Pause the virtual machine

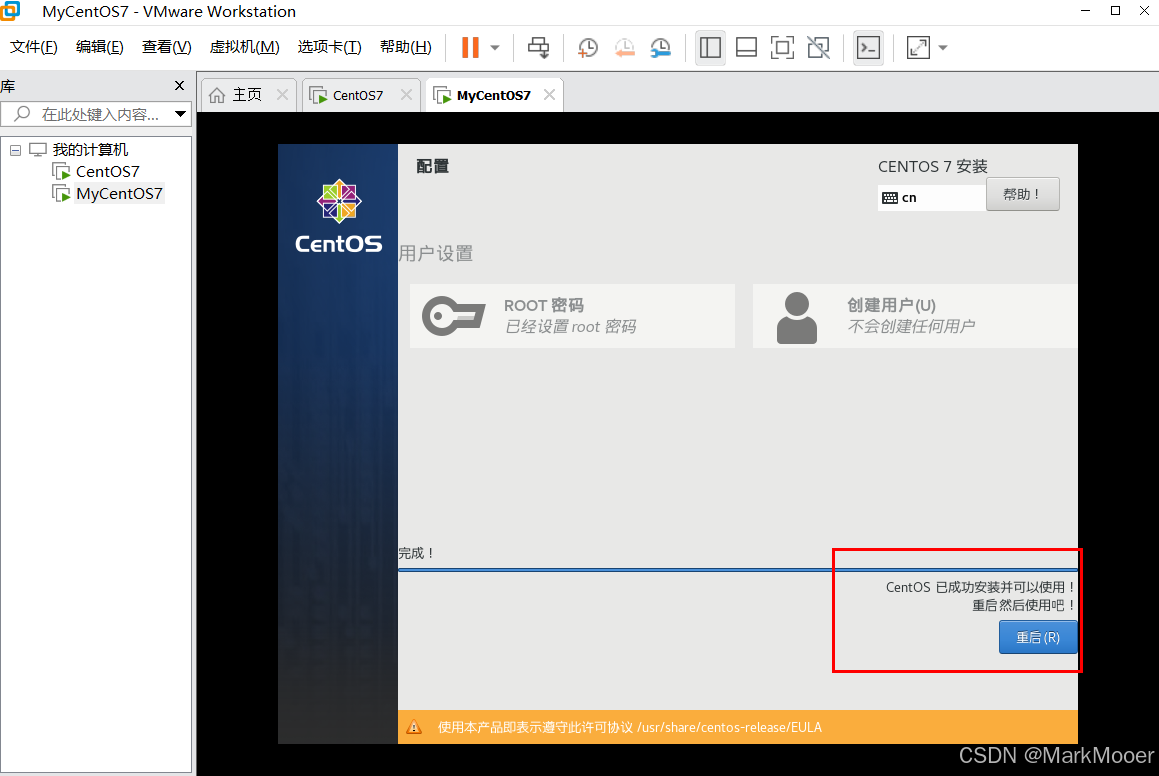[470, 47]
